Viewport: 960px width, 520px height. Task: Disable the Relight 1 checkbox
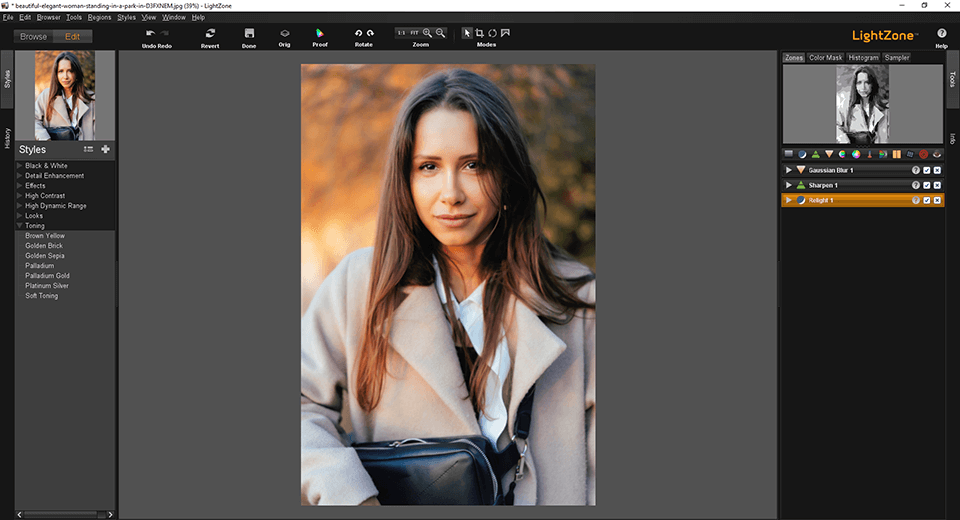(927, 200)
